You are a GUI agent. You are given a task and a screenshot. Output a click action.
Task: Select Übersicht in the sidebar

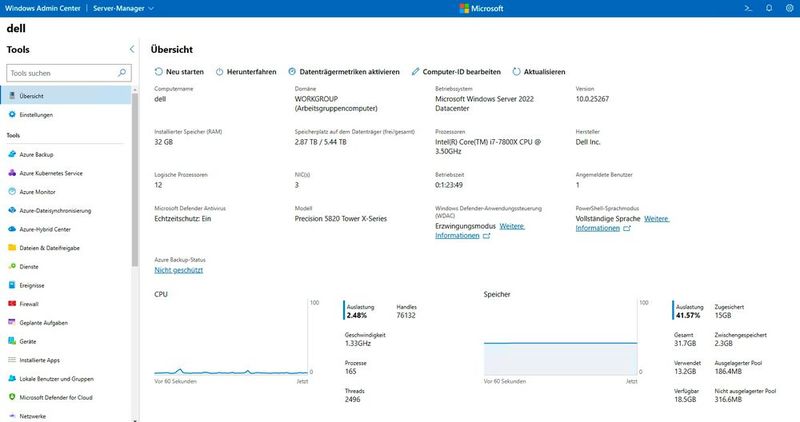[66, 95]
